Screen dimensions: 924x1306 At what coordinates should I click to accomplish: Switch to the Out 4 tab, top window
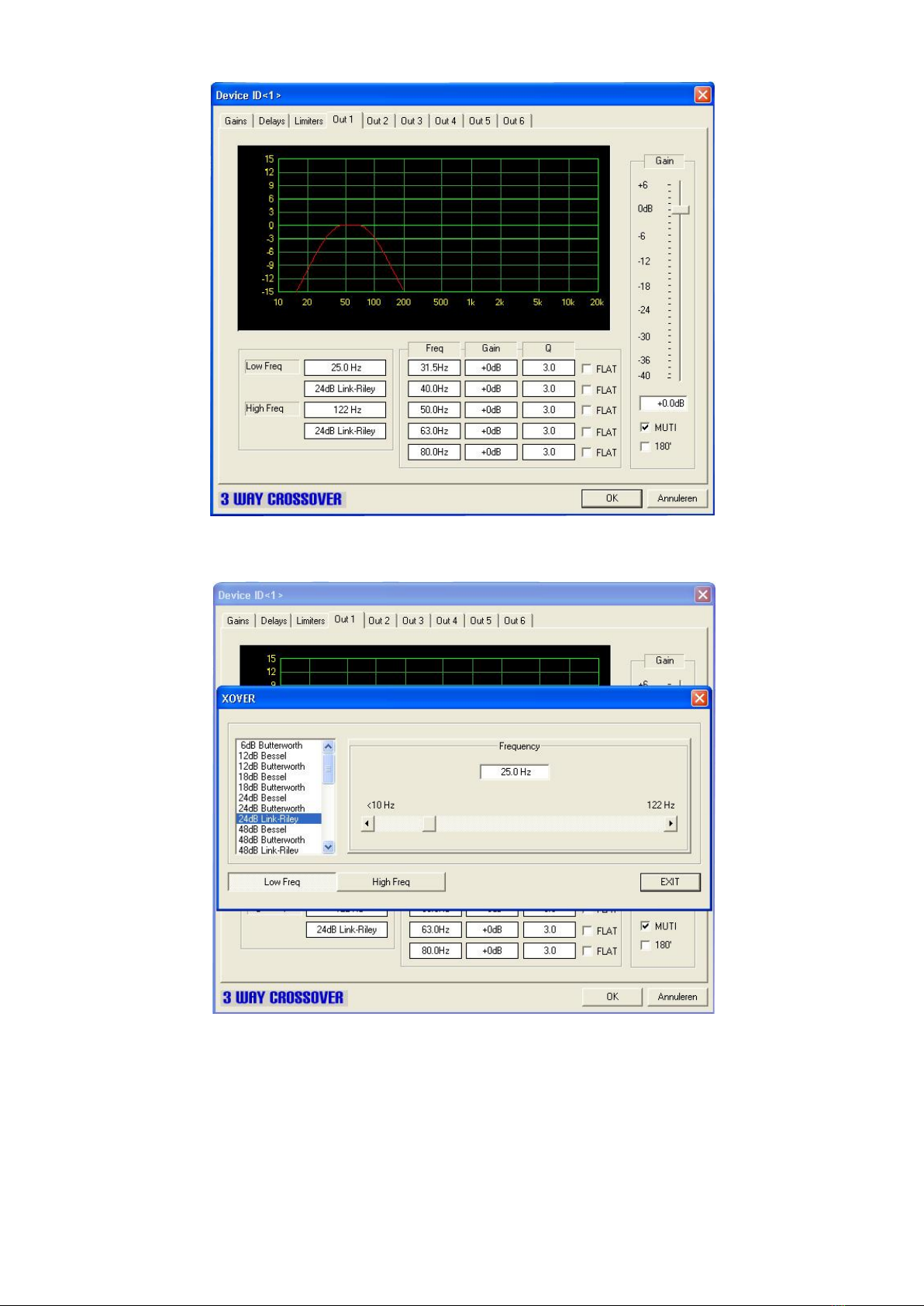coord(446,121)
